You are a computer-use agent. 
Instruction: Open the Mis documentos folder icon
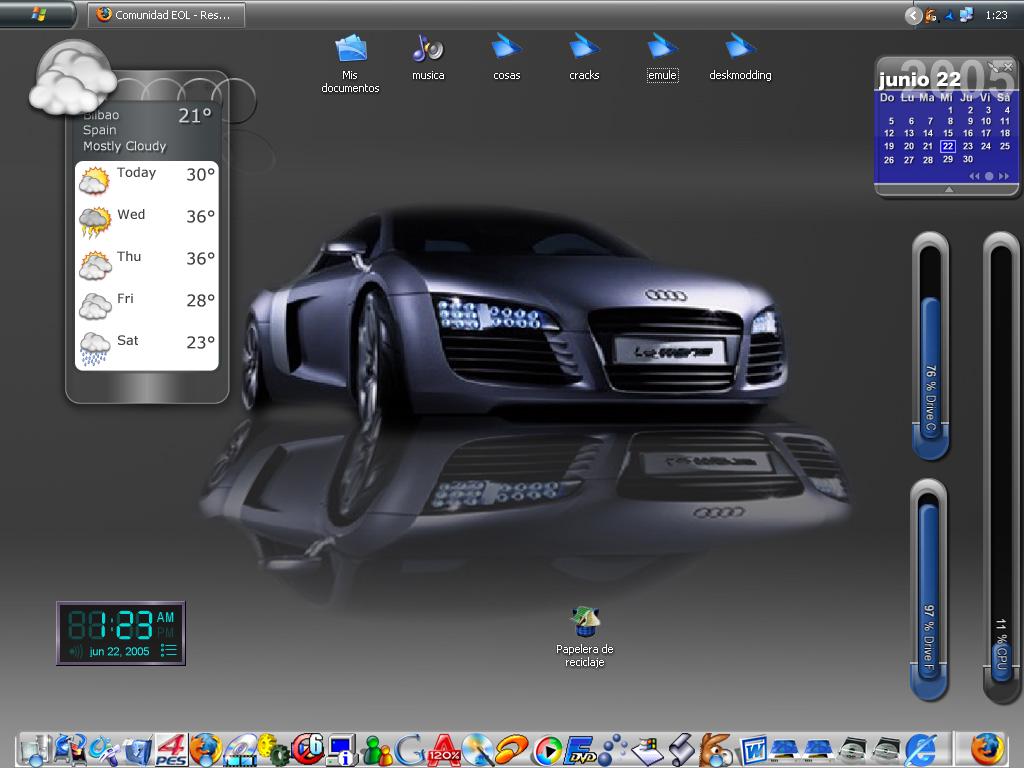point(350,48)
